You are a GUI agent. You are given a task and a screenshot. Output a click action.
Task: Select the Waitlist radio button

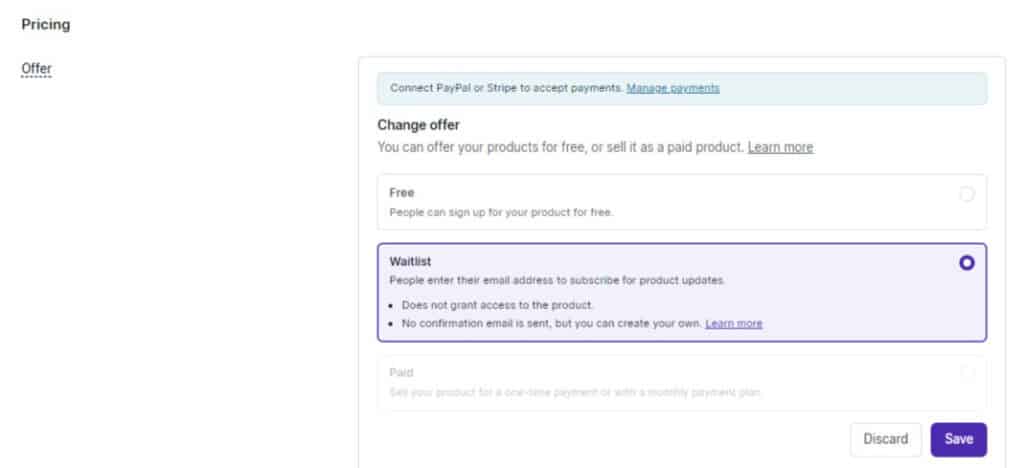[x=966, y=263]
